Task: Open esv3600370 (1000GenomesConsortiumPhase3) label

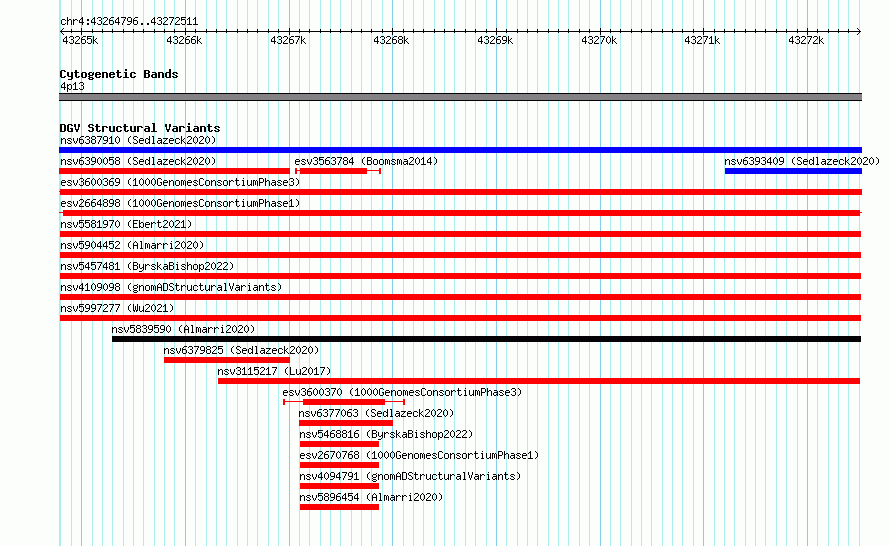Action: pyautogui.click(x=402, y=392)
